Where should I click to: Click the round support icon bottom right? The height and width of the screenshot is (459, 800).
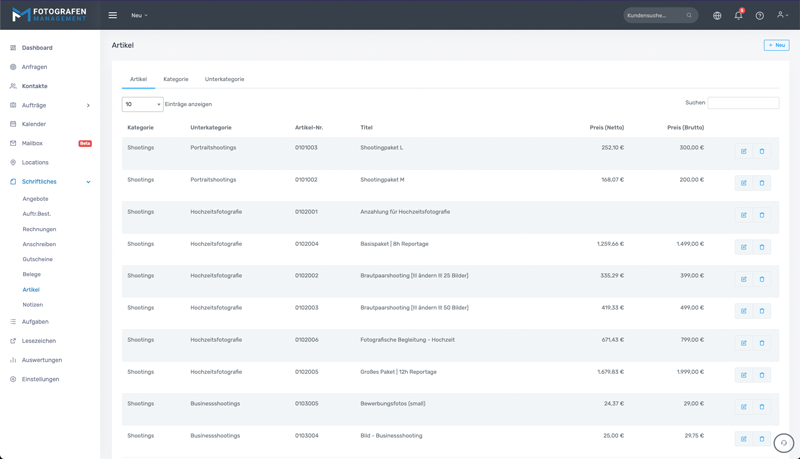[783, 443]
